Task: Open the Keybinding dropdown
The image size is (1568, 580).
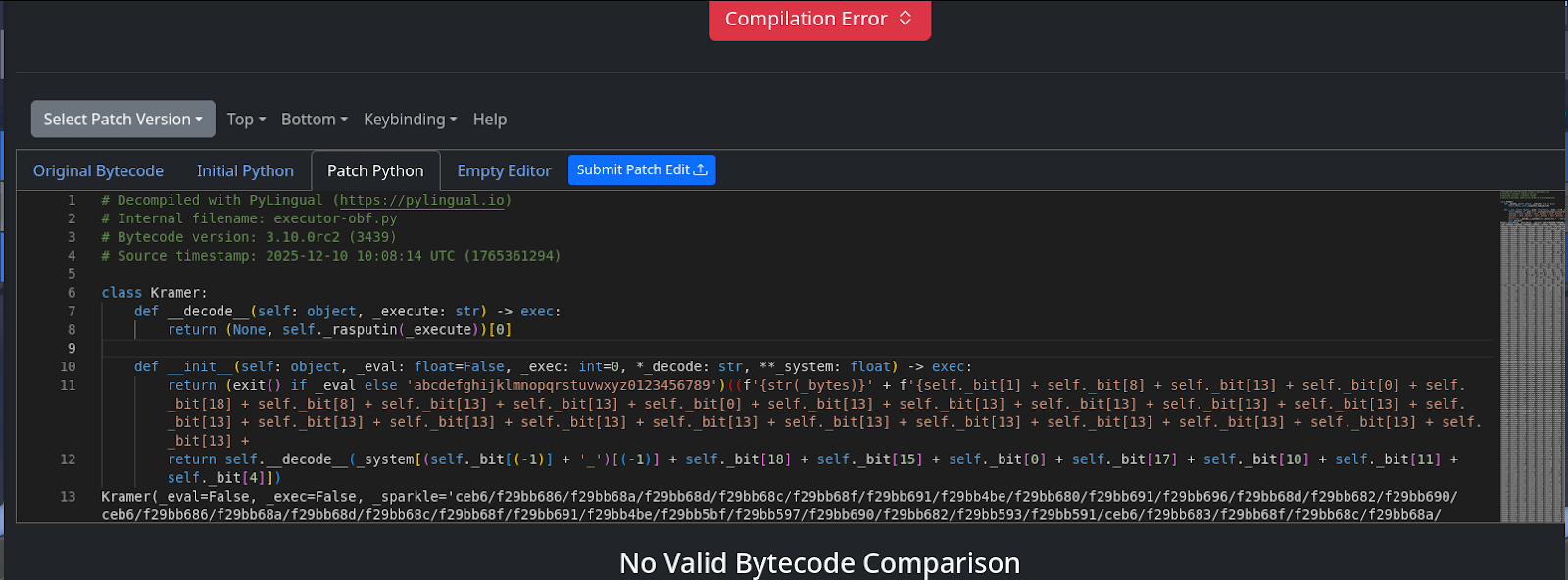Action: point(410,120)
